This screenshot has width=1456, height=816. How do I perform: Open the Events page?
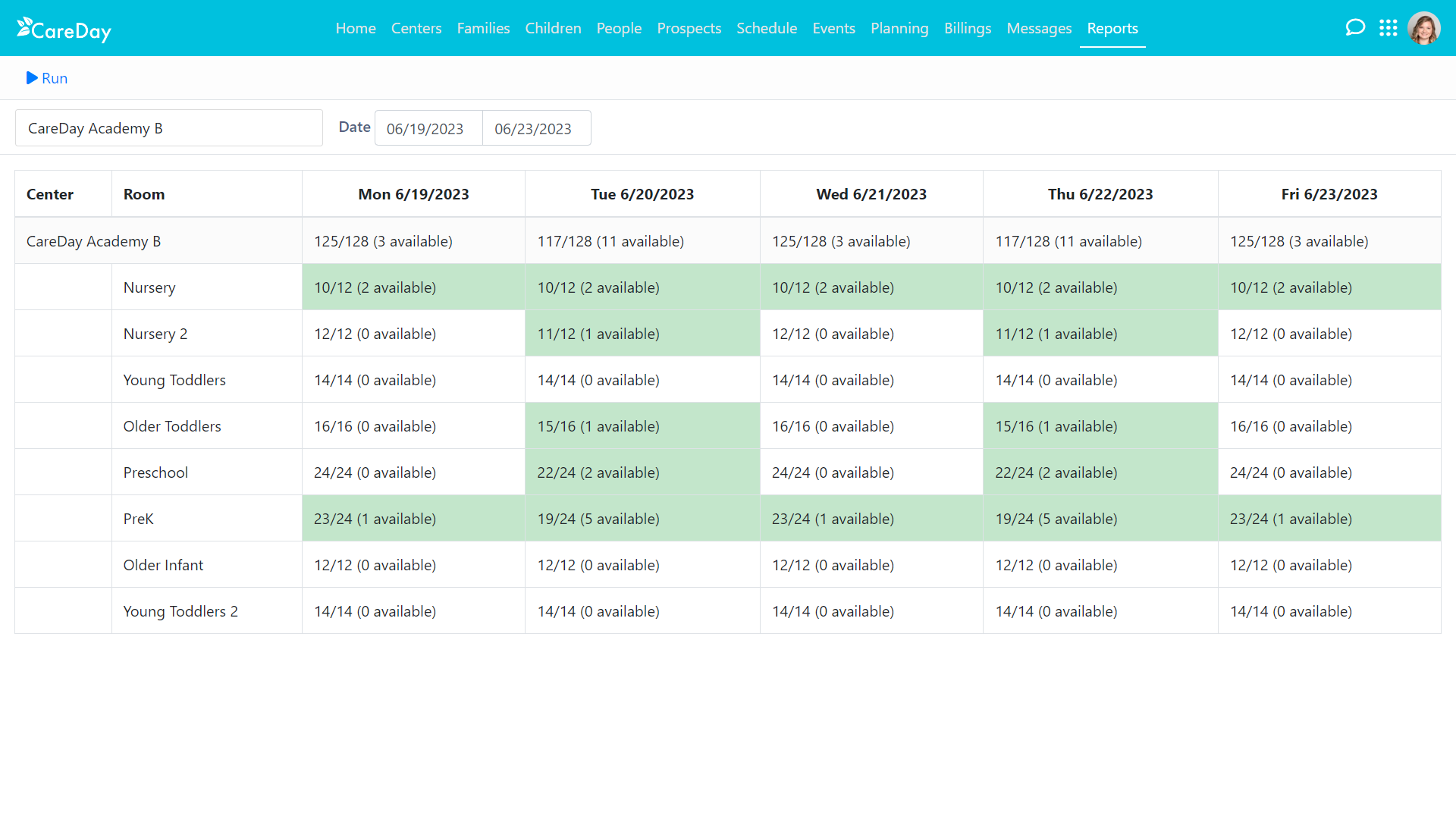(x=833, y=28)
